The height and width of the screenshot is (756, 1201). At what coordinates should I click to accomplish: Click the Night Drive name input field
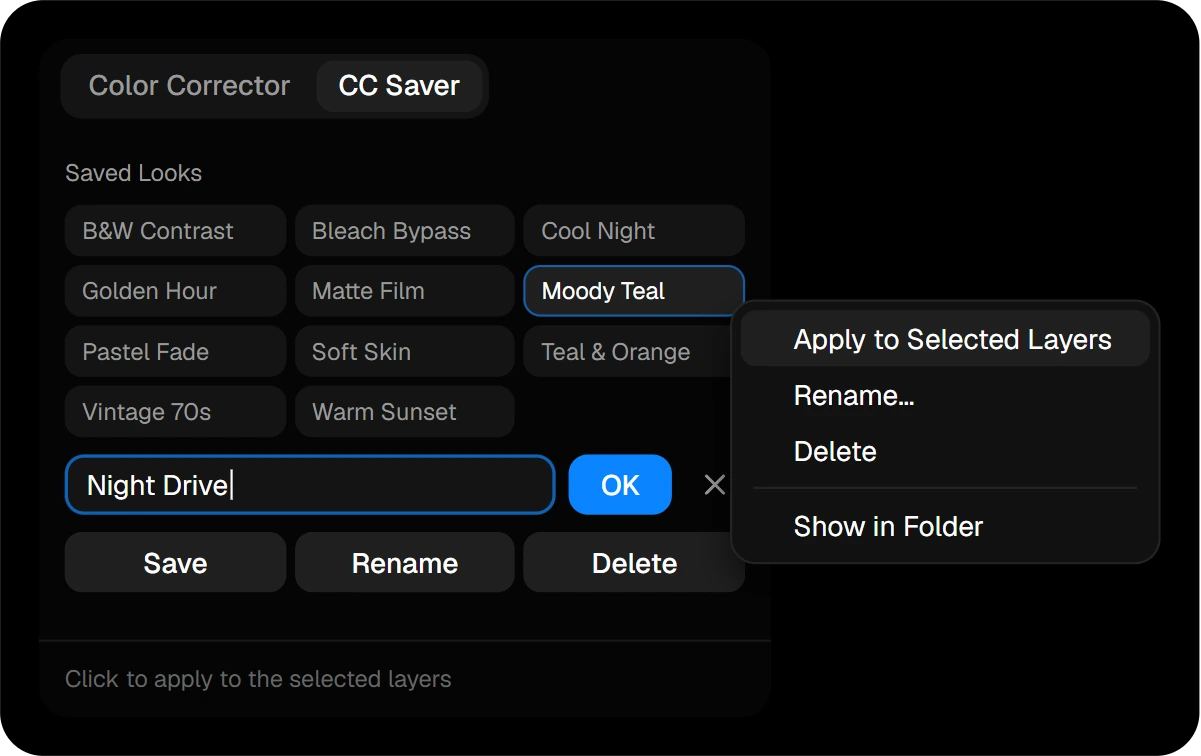310,485
